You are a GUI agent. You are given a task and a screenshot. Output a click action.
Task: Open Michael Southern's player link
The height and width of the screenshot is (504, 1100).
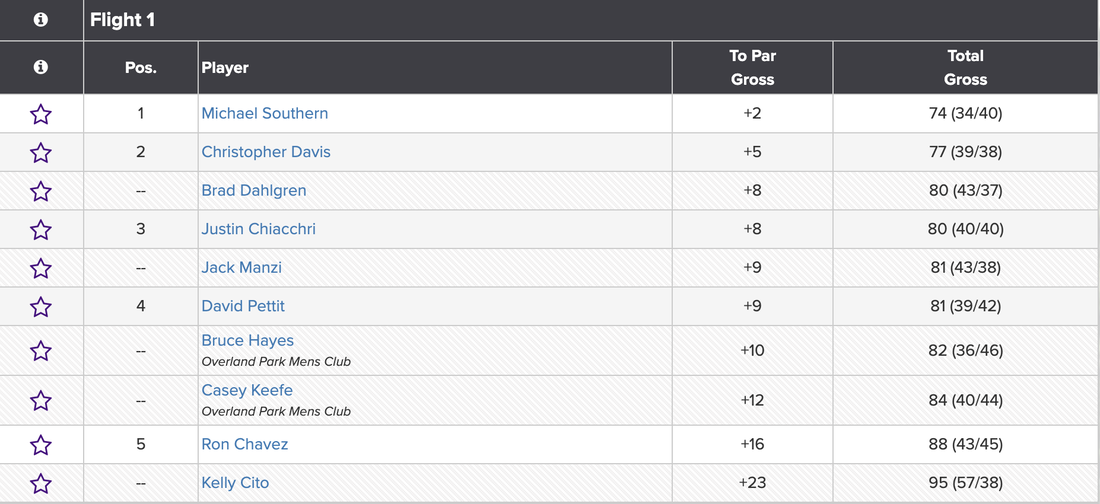coord(265,114)
